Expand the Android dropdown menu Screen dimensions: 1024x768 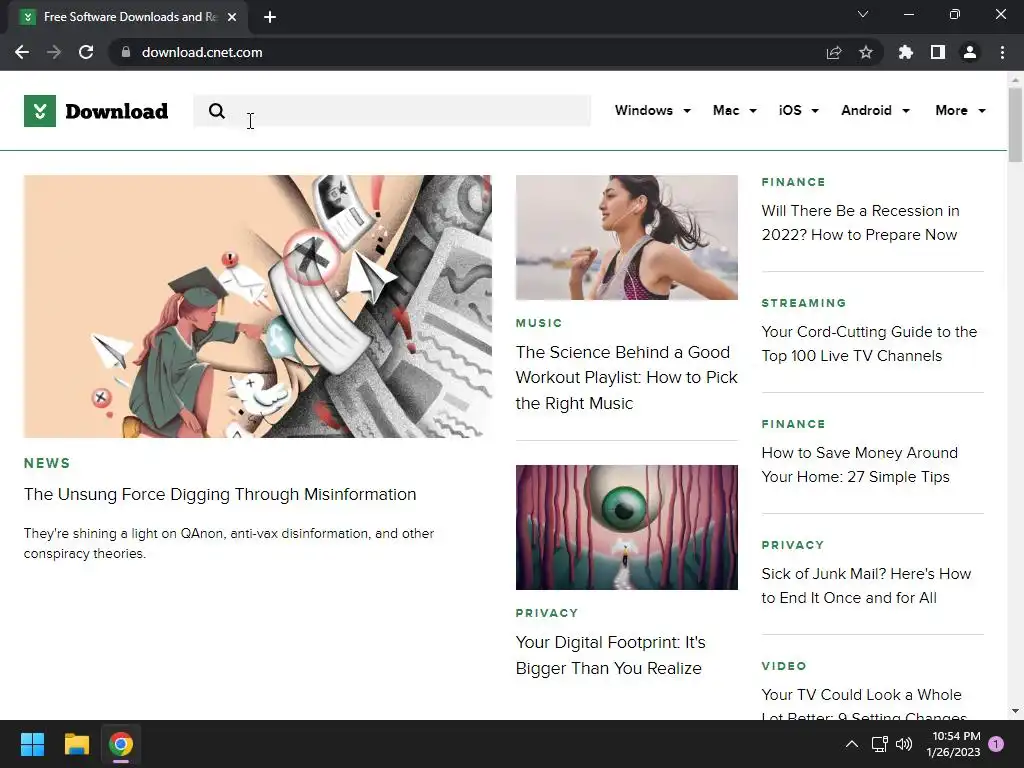pos(875,110)
